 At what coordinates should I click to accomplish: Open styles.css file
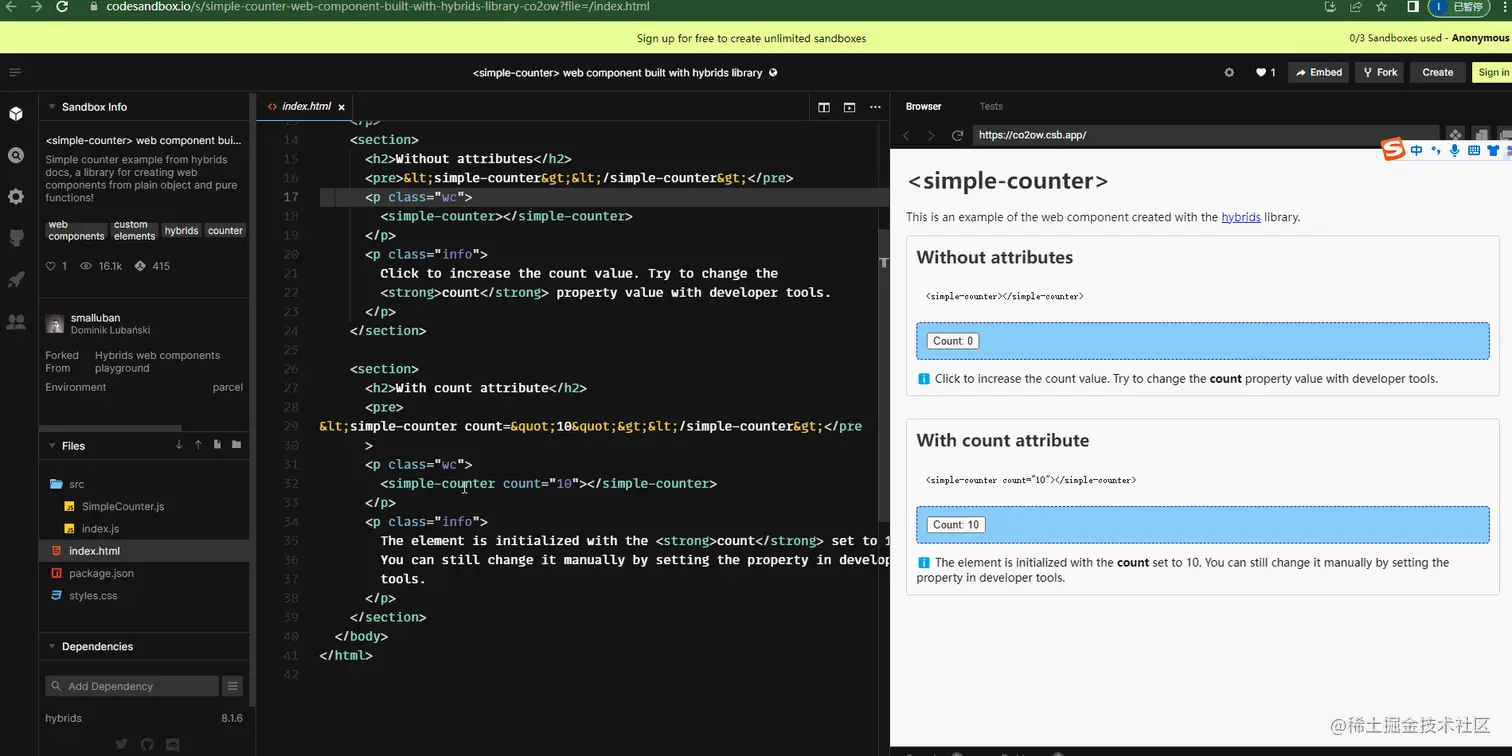click(143, 595)
